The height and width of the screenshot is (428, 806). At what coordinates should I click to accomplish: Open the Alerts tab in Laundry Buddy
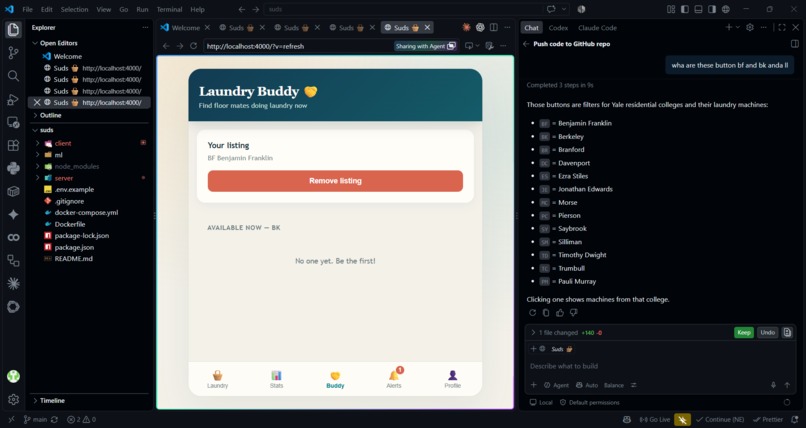[x=394, y=379]
